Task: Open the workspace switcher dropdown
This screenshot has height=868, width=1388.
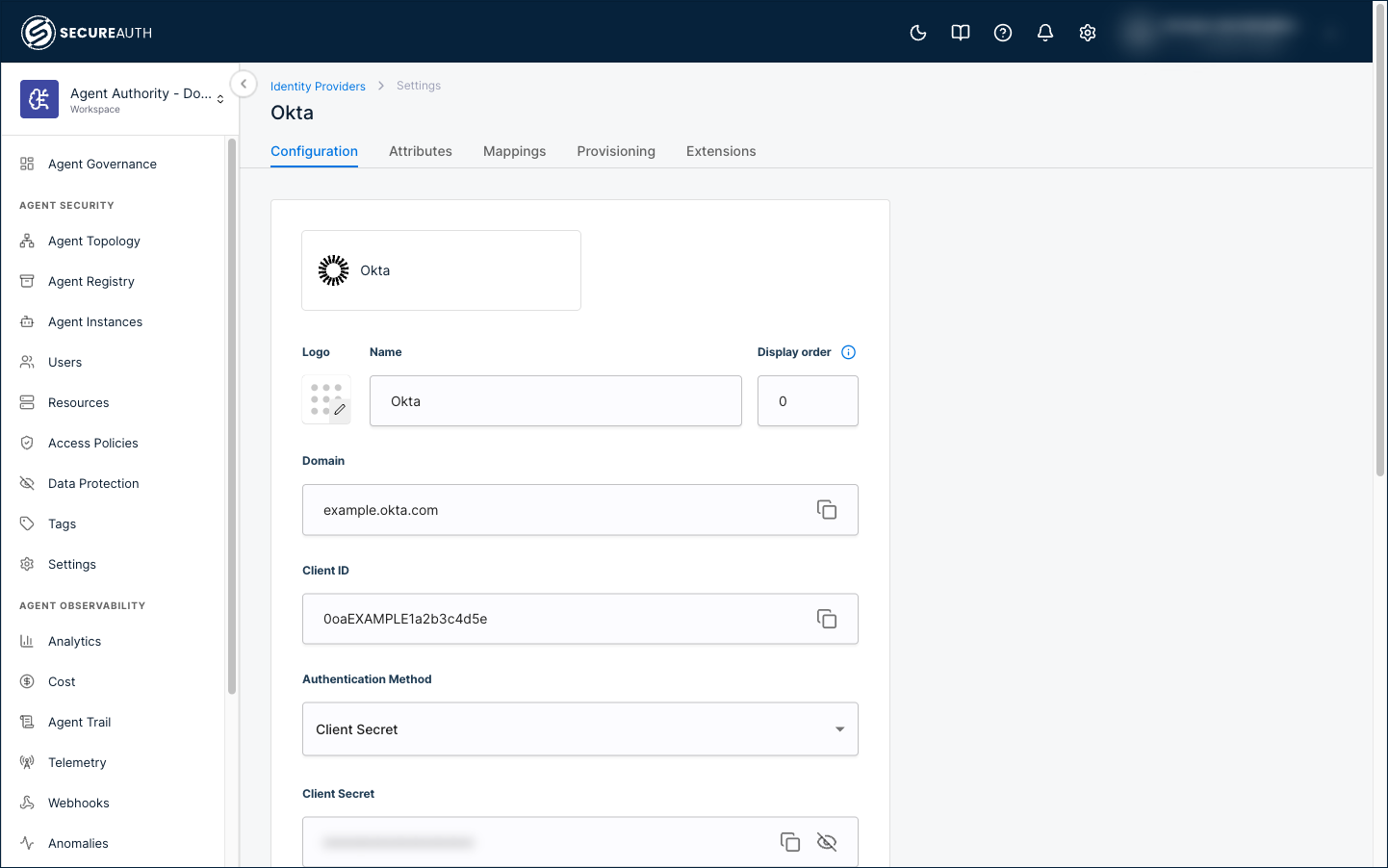Action: 220,99
